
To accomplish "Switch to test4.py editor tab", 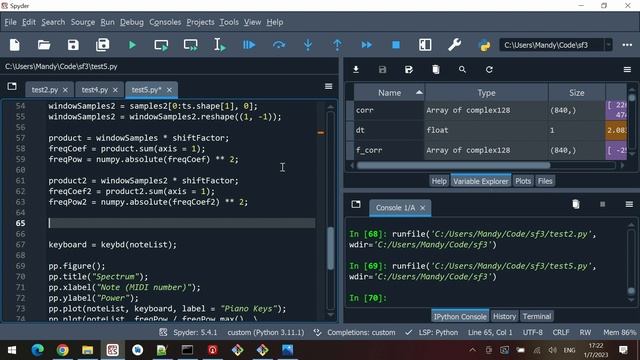I will pos(95,89).
